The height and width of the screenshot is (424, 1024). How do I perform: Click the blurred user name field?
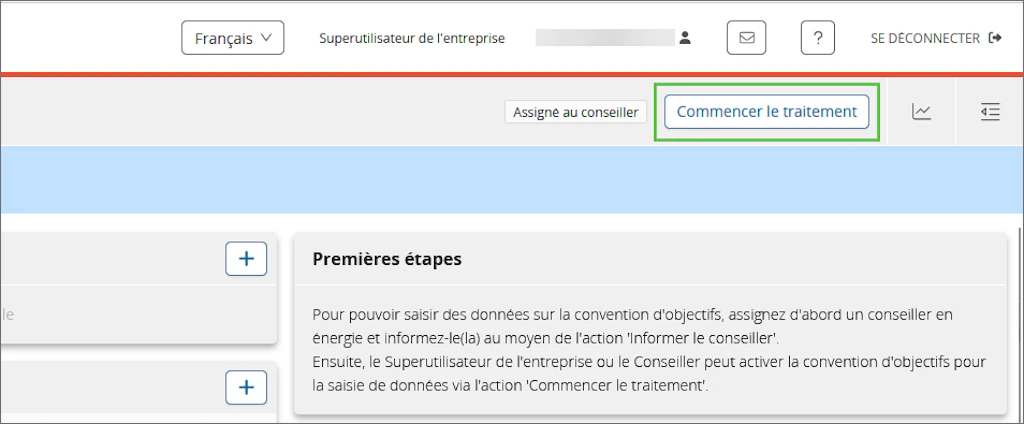tap(605, 38)
